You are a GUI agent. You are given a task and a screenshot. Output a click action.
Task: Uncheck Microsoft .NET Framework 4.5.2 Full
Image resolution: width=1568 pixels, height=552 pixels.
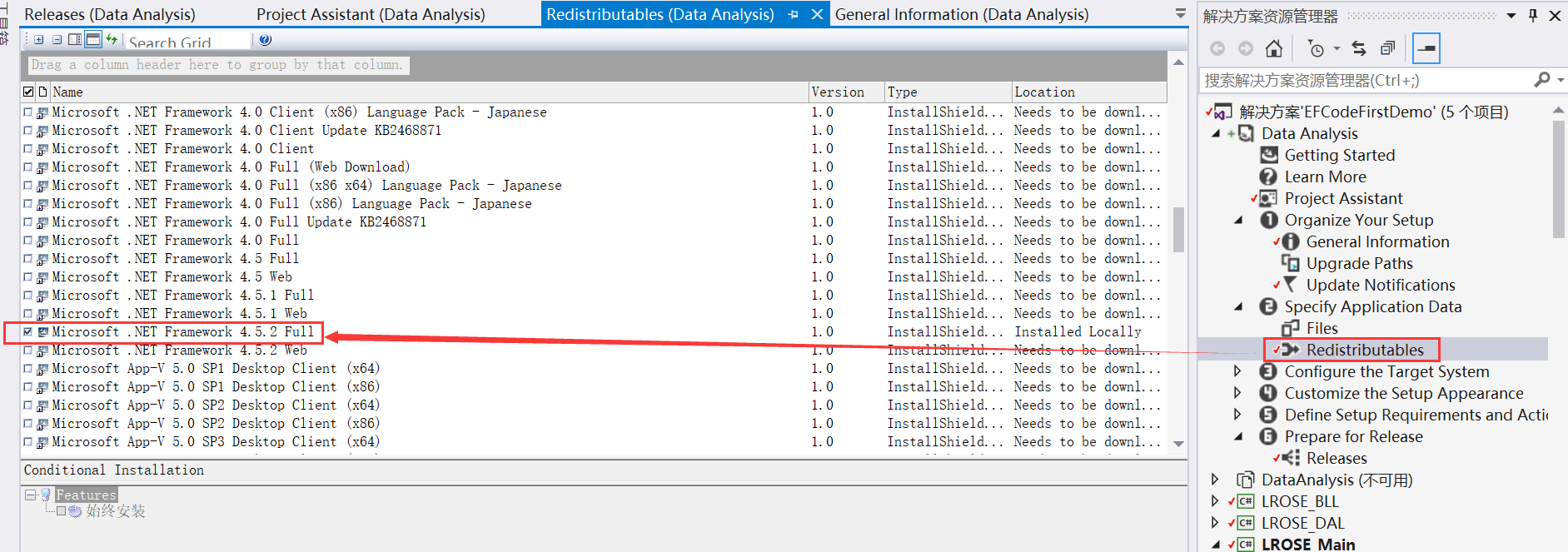28,332
